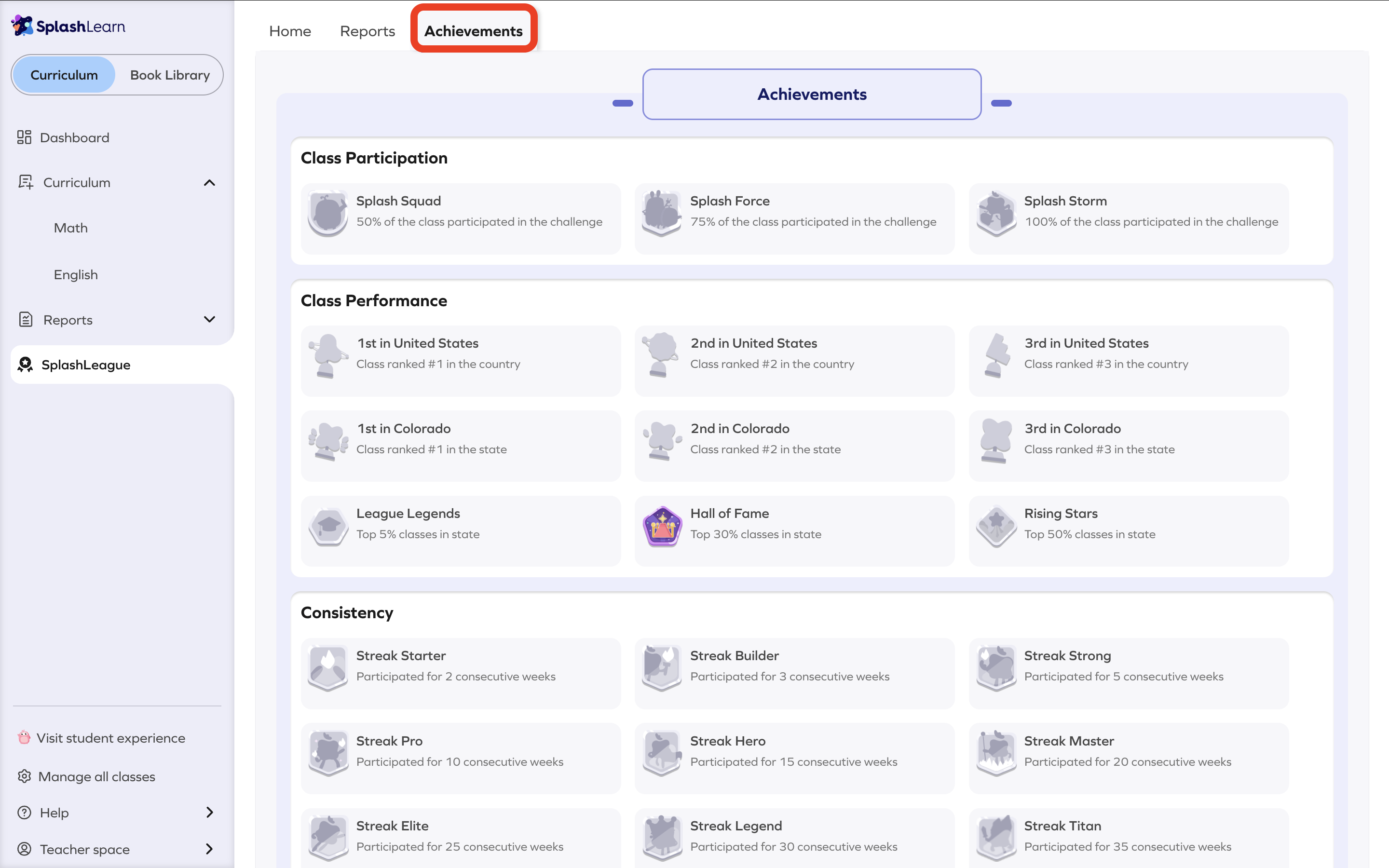Open Teacher space link
Screen dimensions: 1389x868
[x=84, y=849]
